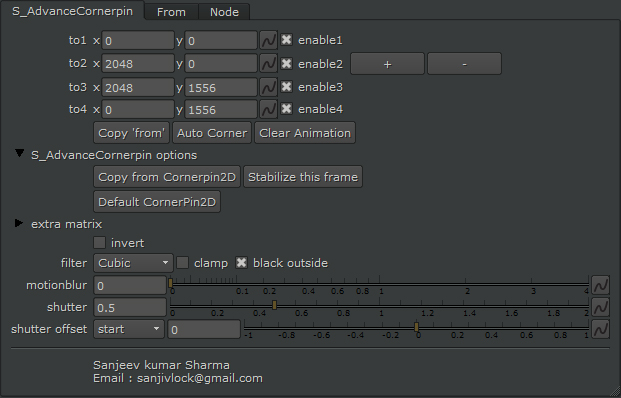621x398 pixels.
Task: Click the Default CornerPin2D button
Action: click(x=157, y=202)
